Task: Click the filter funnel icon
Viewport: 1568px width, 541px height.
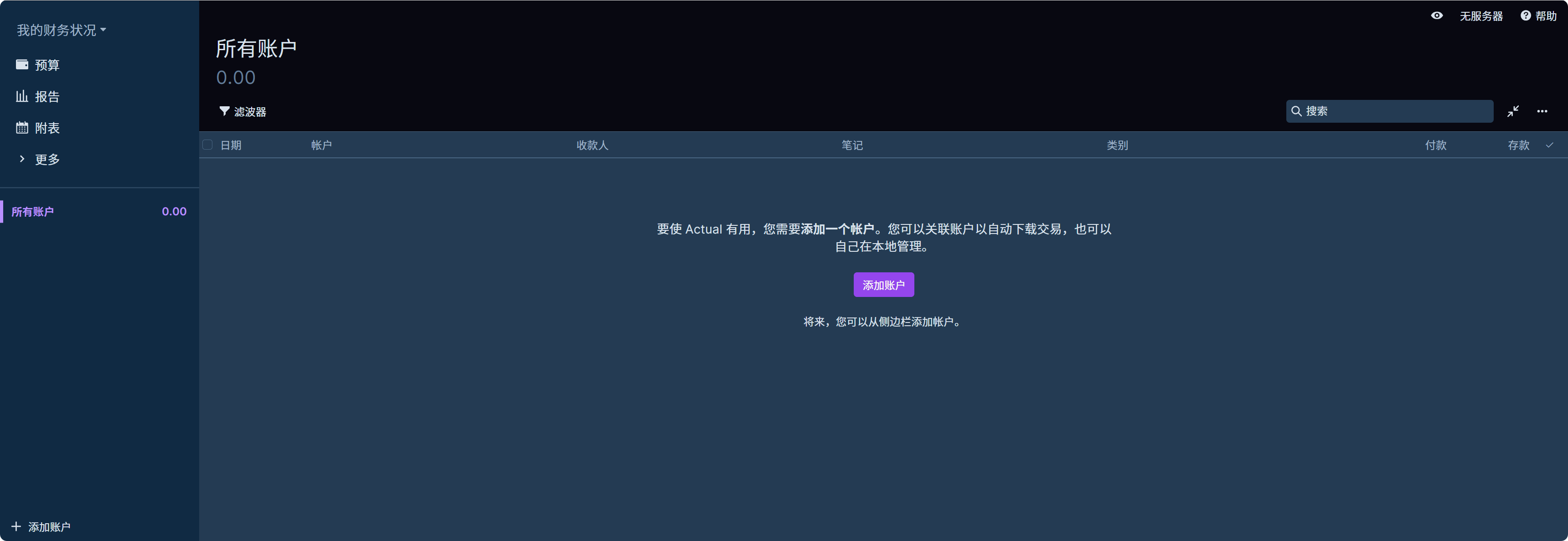Action: point(224,111)
